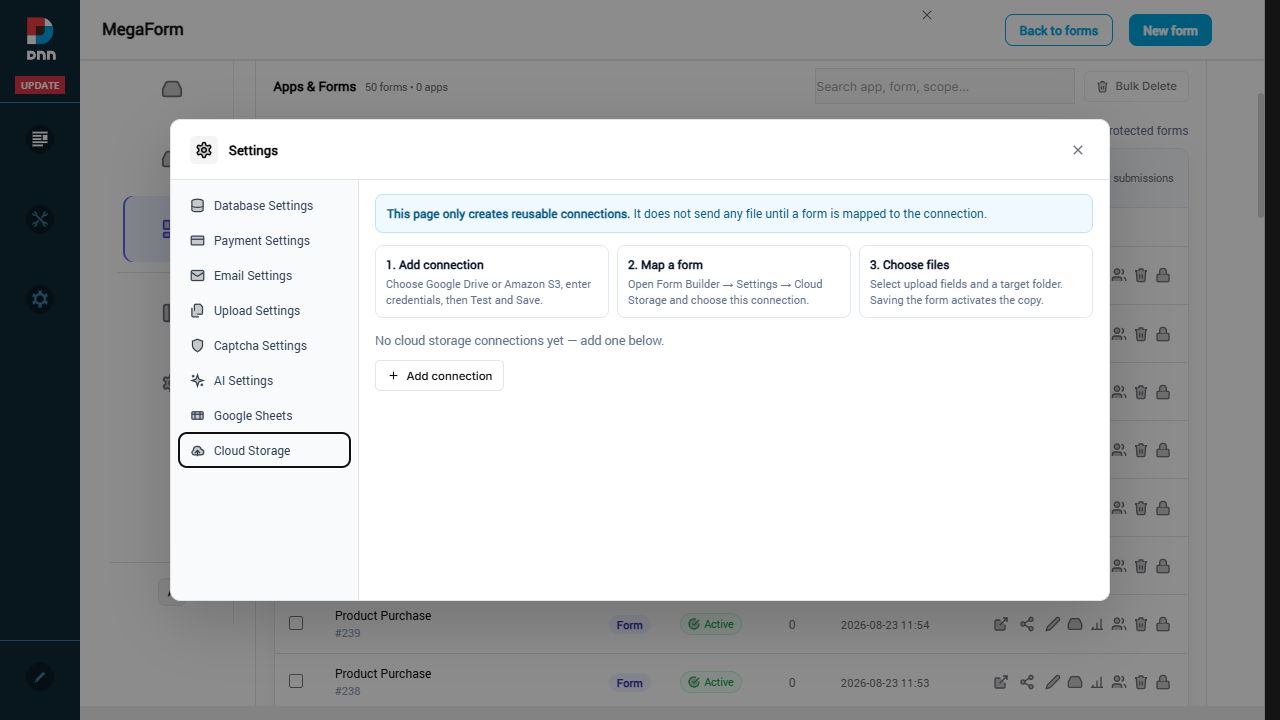Click date 2026-08-23 11:54
This screenshot has height=720, width=1280.
(x=885, y=625)
